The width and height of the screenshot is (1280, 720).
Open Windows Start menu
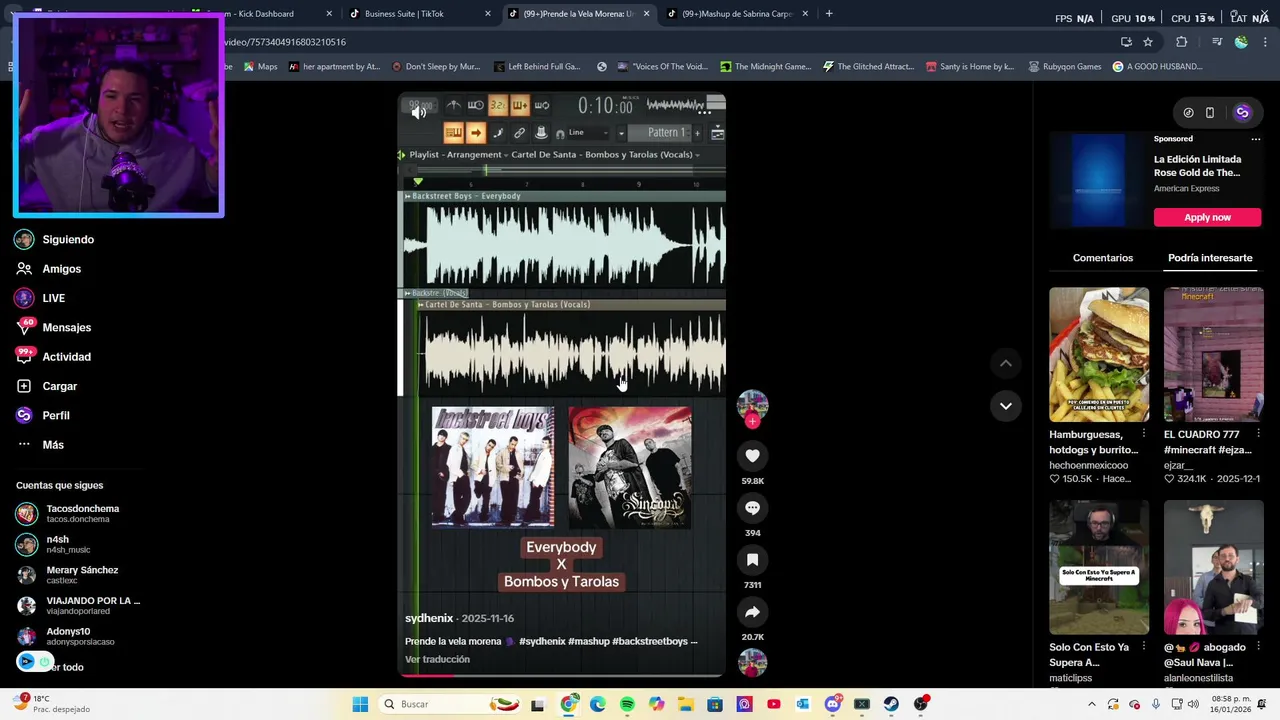(360, 704)
